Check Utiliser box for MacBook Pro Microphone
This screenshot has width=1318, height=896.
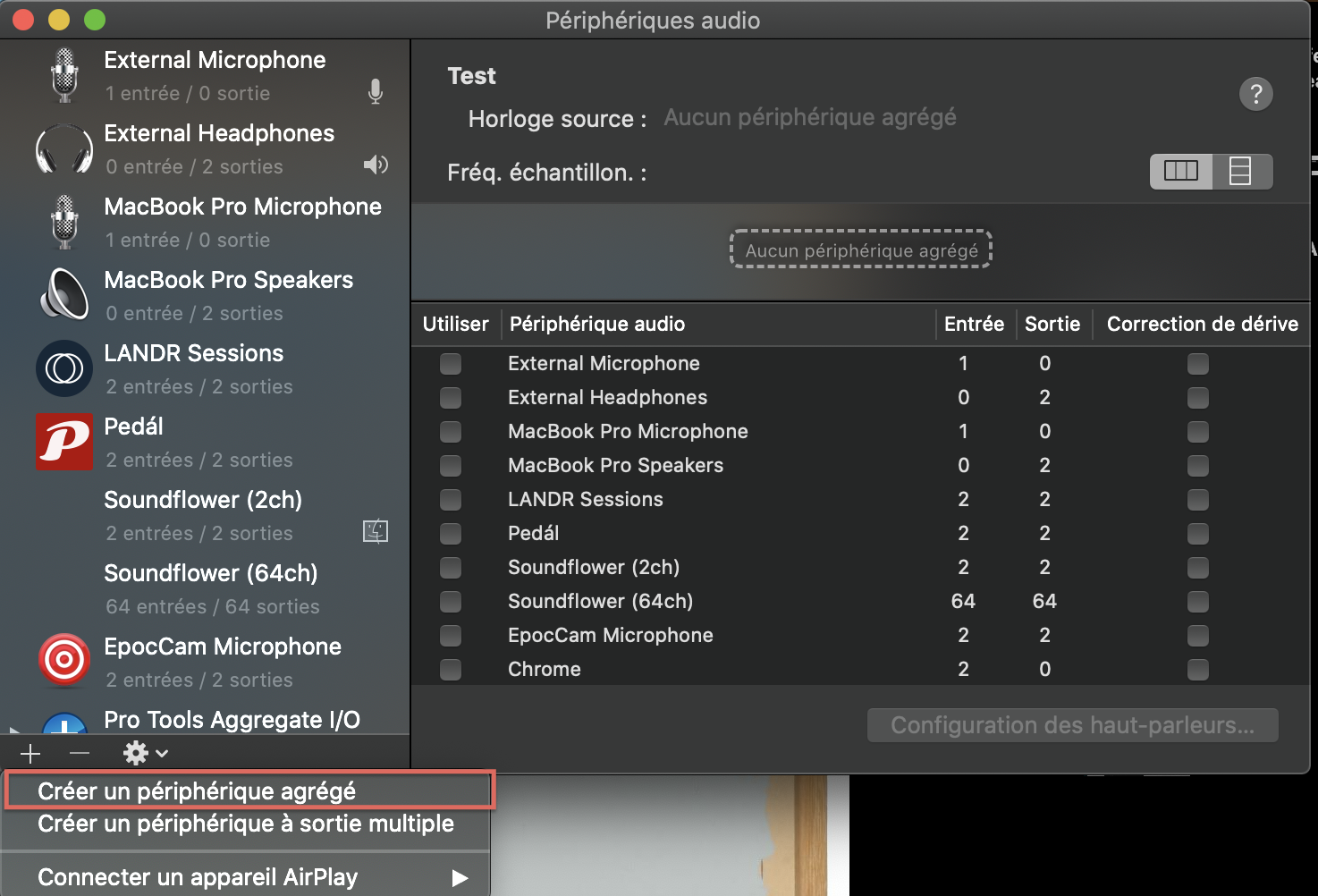point(451,432)
